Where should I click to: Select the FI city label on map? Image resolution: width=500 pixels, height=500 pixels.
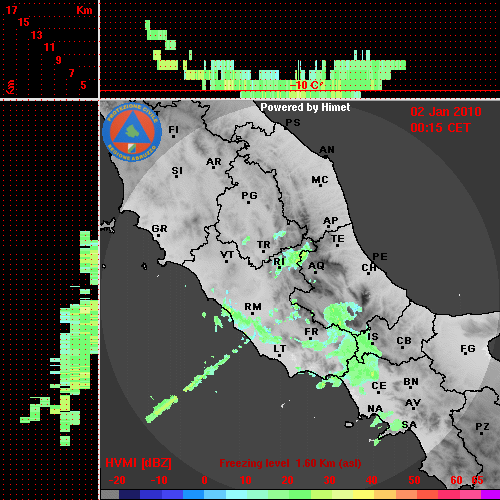(x=174, y=129)
